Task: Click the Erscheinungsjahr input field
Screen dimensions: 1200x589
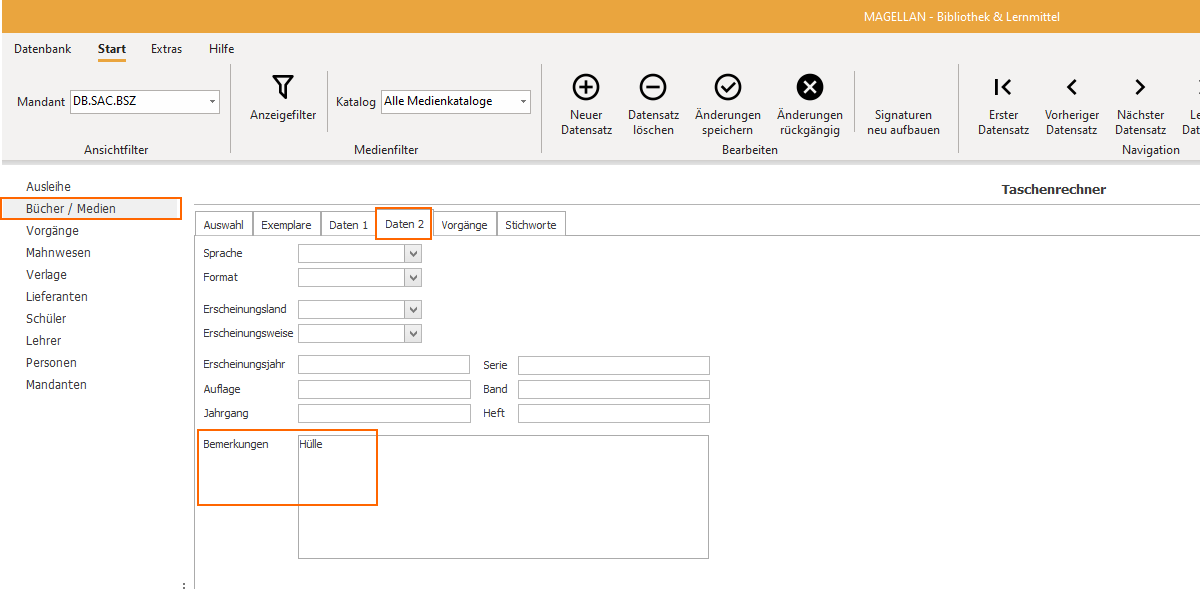Action: (x=384, y=365)
